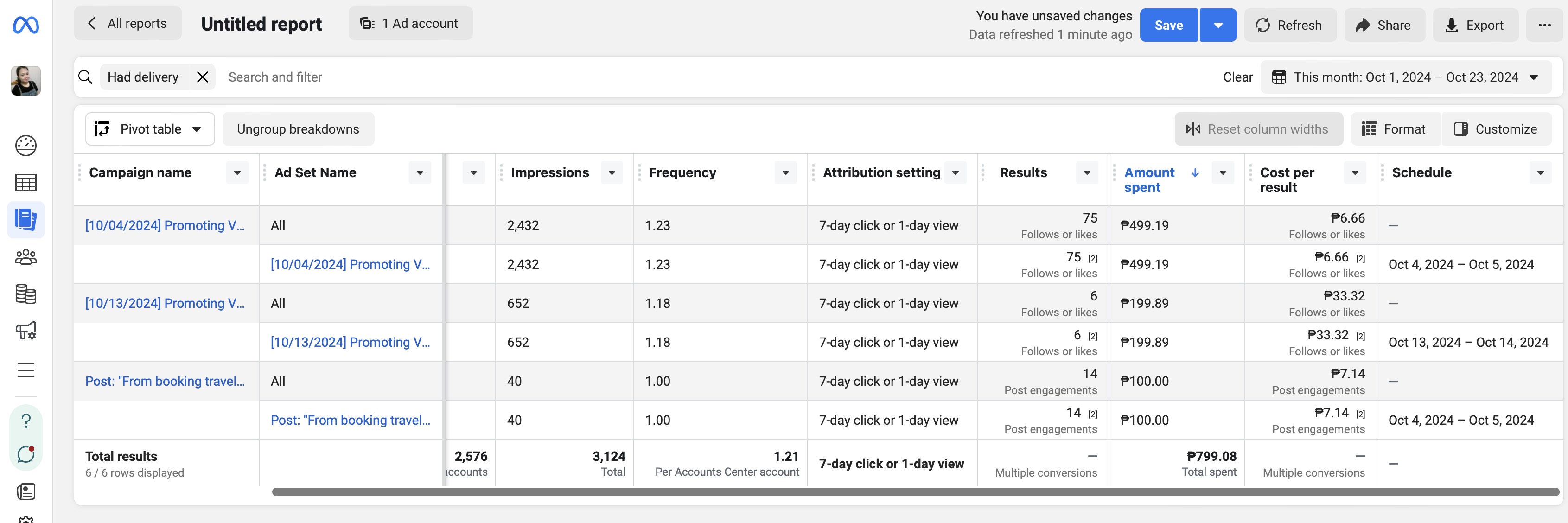Expand the Save options dropdown arrow

coord(1218,25)
